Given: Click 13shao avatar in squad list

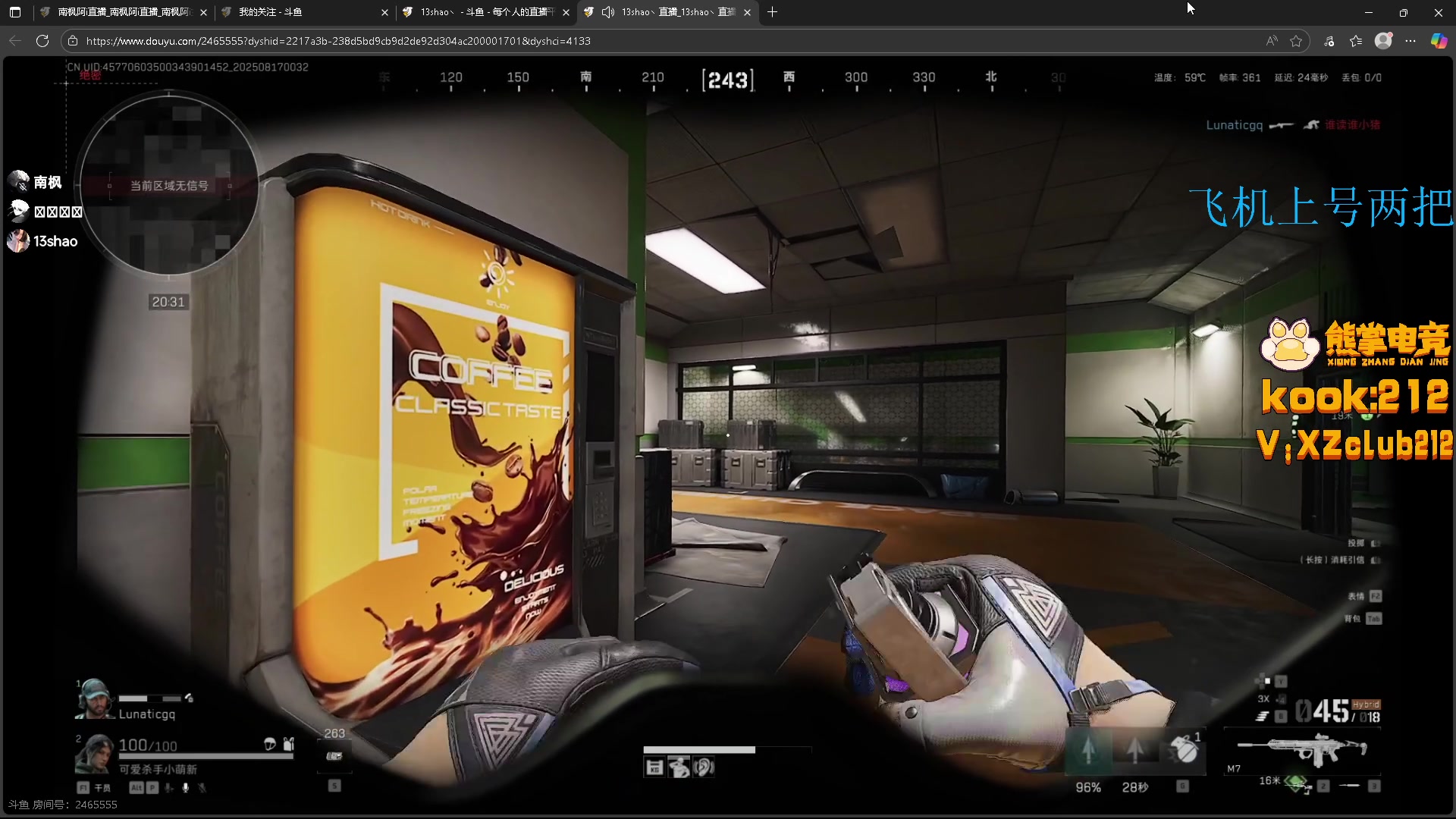Looking at the screenshot, I should (x=18, y=240).
